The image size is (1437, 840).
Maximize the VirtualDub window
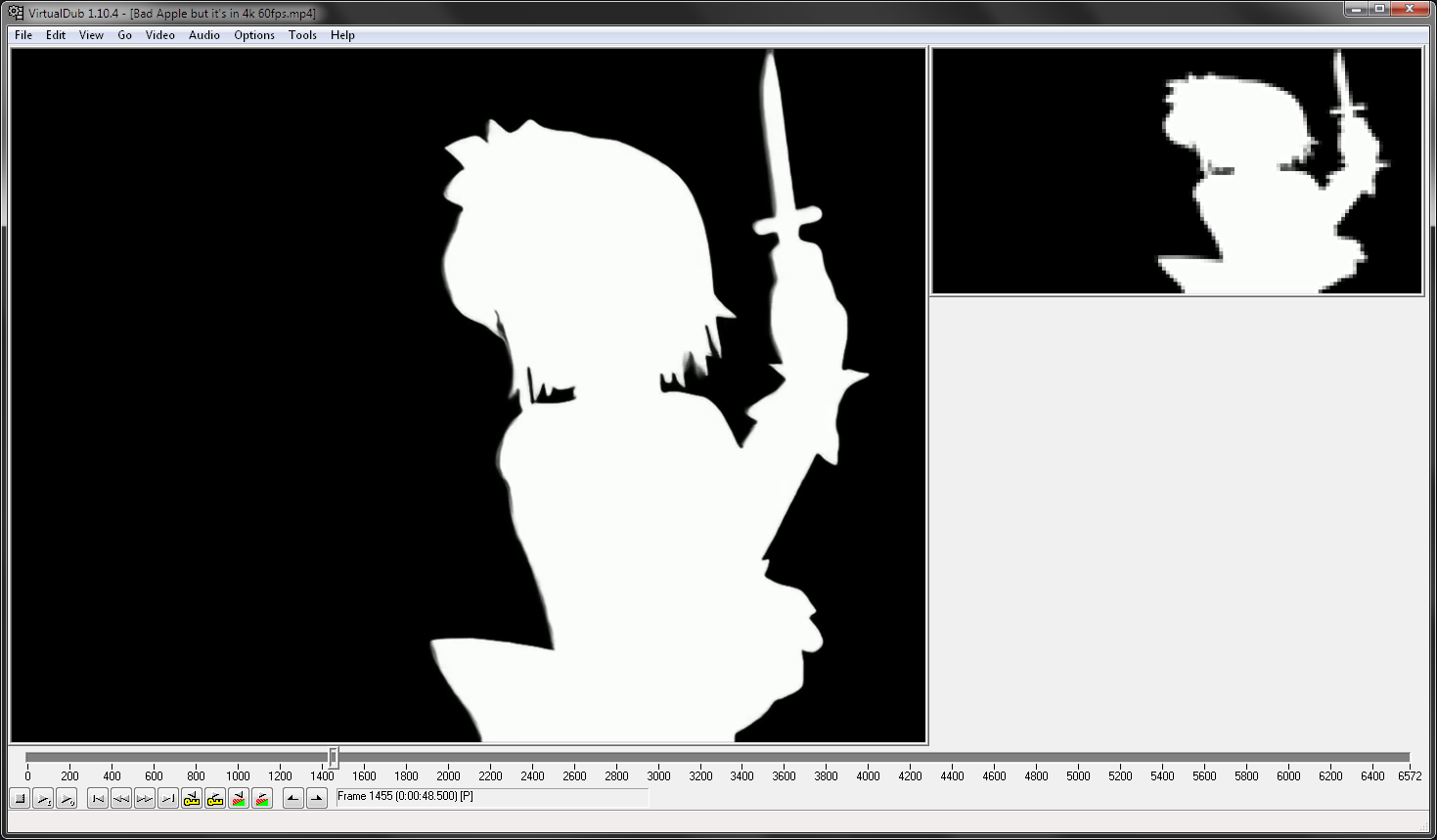coord(1379,9)
